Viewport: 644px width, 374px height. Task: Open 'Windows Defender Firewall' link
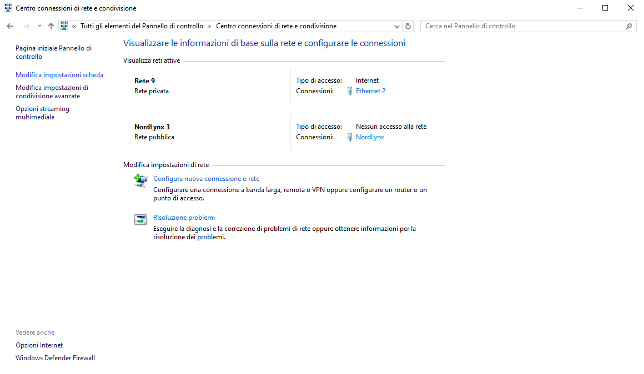pyautogui.click(x=55, y=358)
